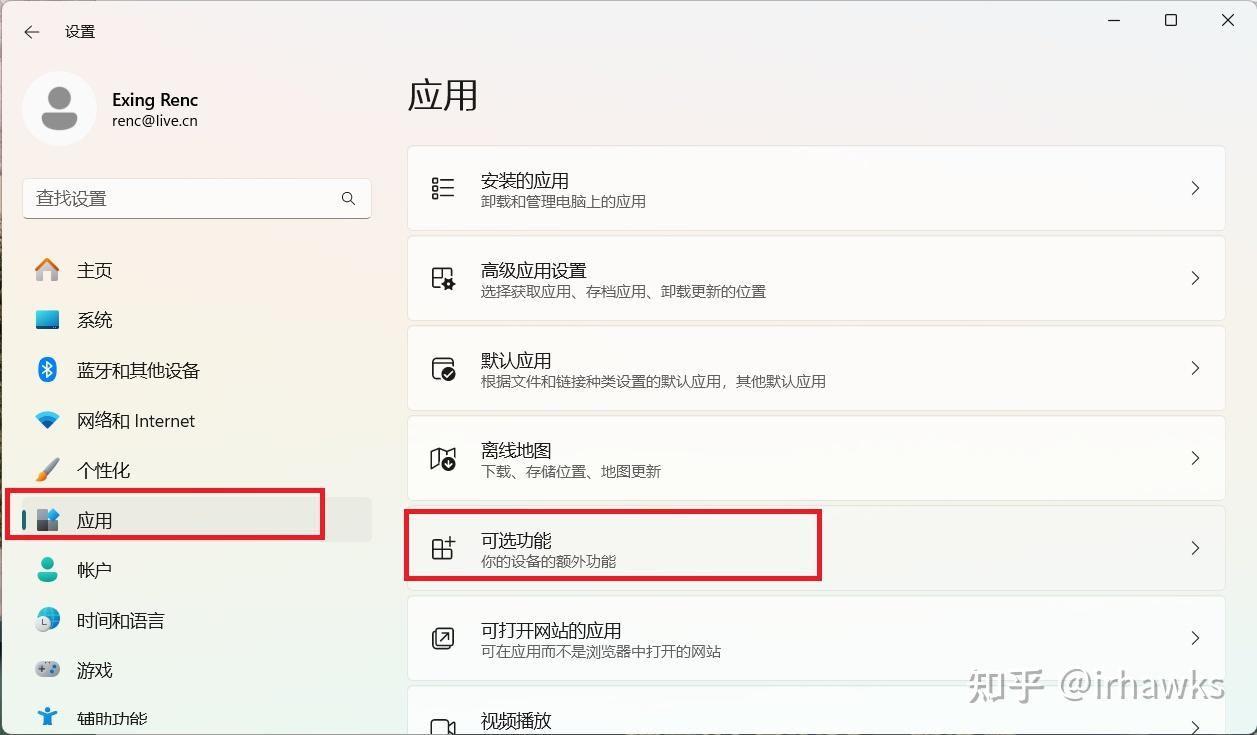Click the 离线地图 map icon
Viewport: 1257px width, 735px height.
pos(443,458)
